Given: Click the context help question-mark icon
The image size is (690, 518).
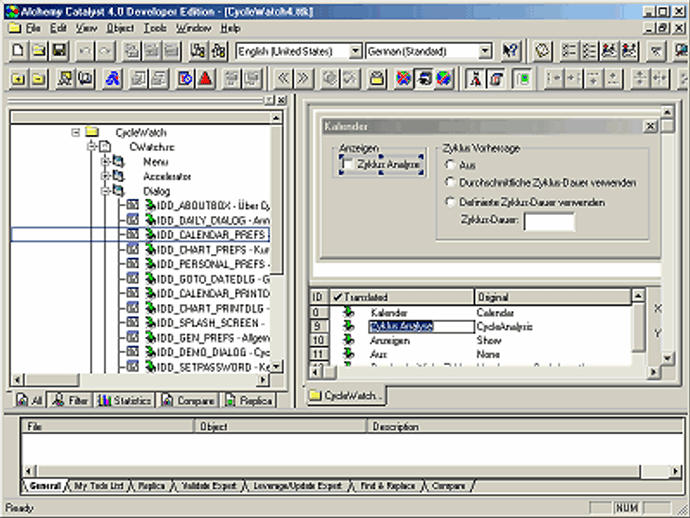Looking at the screenshot, I should pyautogui.click(x=511, y=51).
